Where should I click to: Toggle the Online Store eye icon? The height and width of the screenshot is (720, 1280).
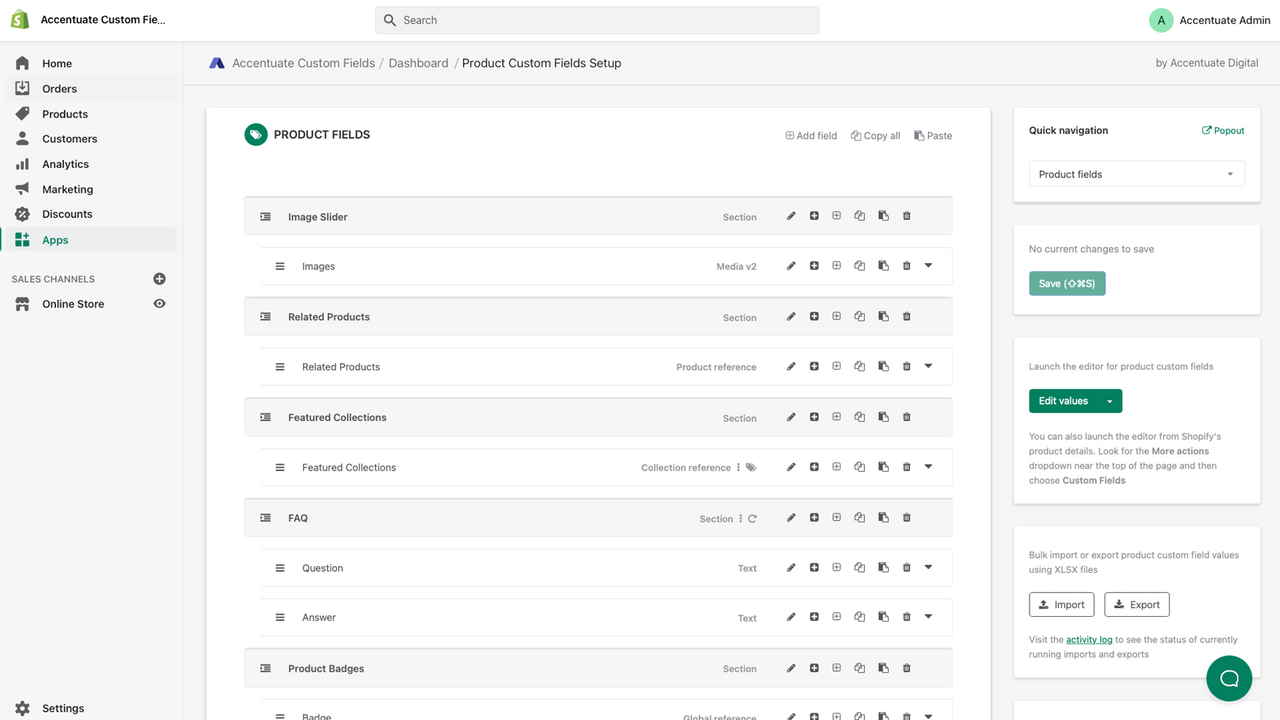pos(159,304)
